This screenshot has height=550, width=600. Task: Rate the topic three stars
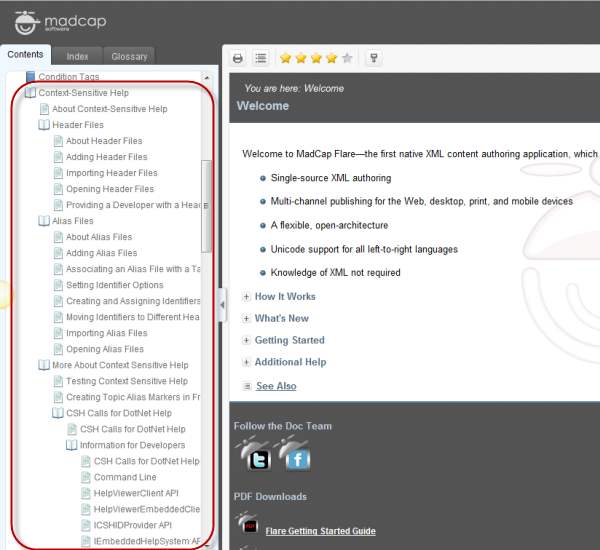[316, 58]
